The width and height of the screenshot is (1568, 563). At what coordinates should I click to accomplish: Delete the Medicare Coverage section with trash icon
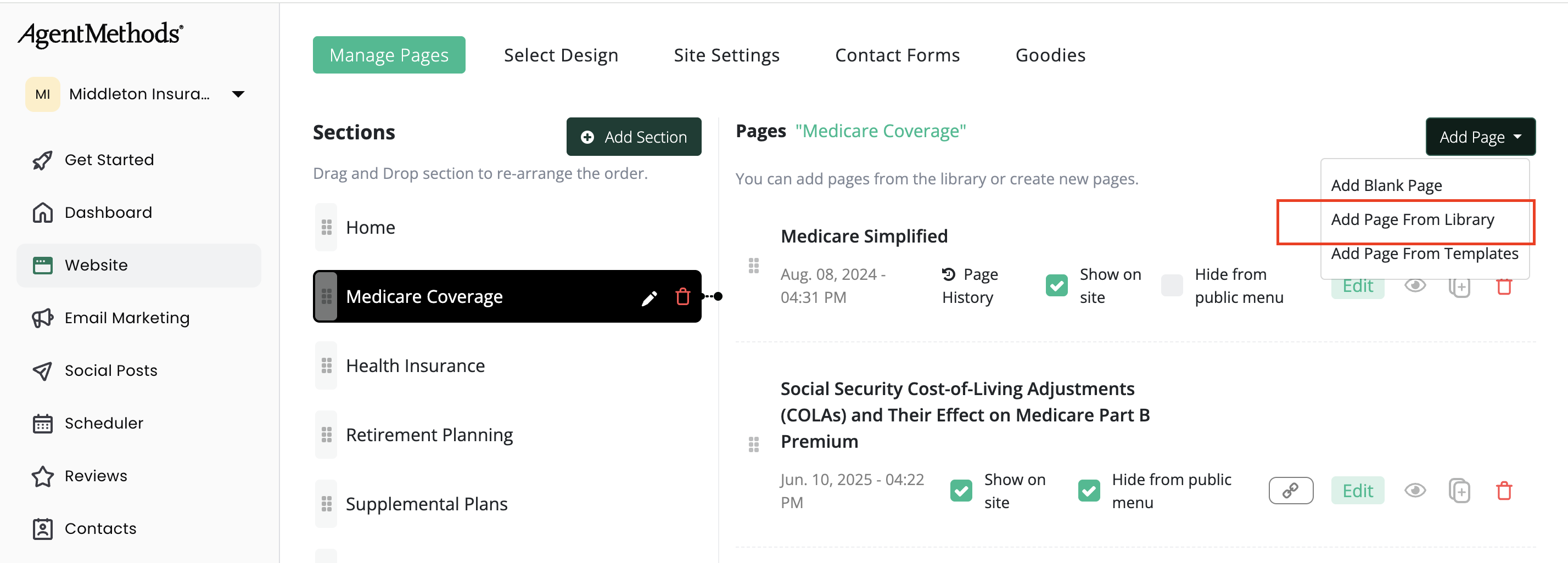682,296
